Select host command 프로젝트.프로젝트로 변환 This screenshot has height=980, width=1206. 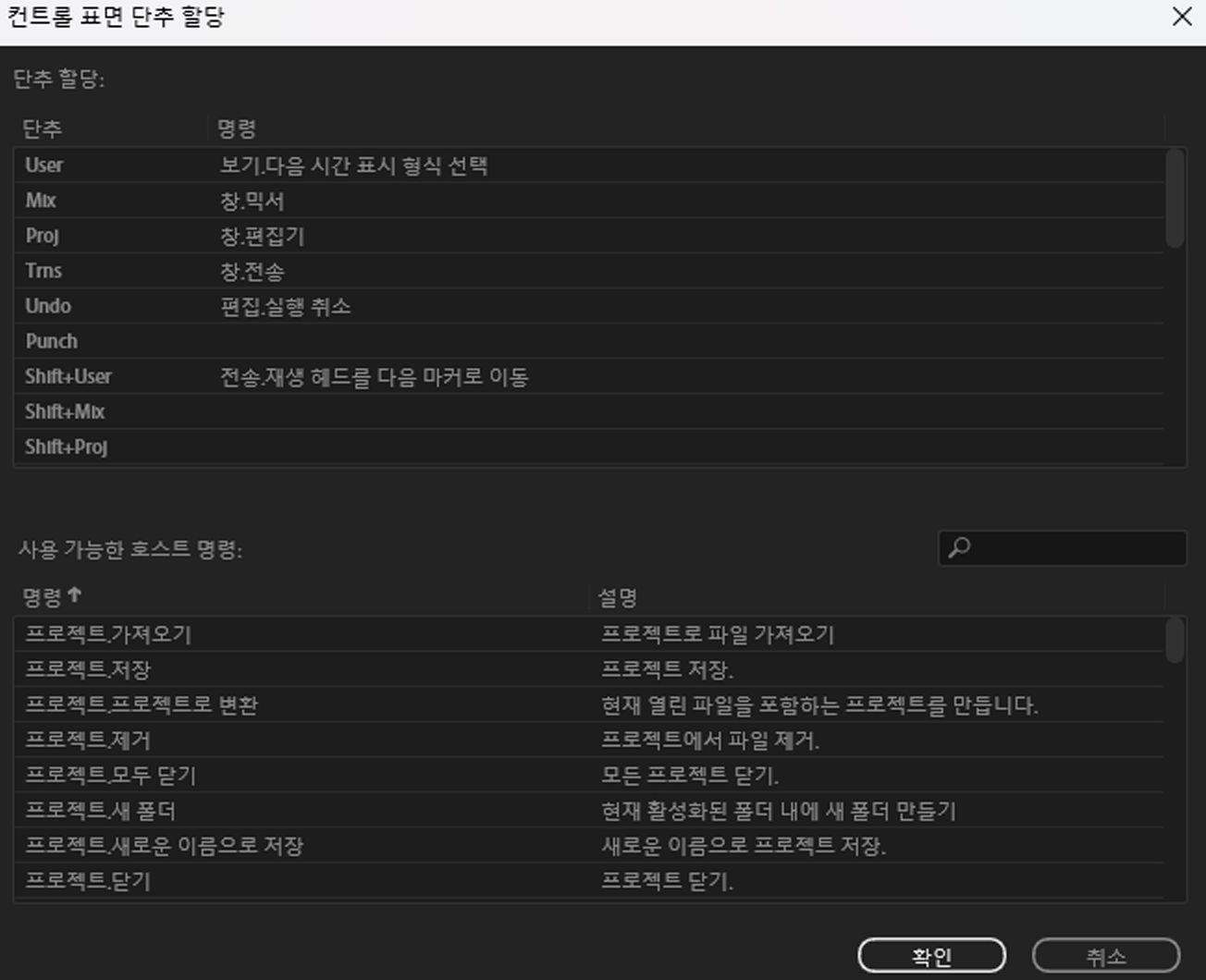(142, 704)
